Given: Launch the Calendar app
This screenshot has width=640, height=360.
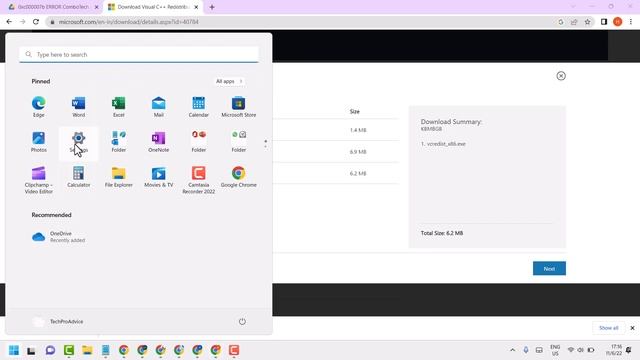Looking at the screenshot, I should pyautogui.click(x=198, y=107).
